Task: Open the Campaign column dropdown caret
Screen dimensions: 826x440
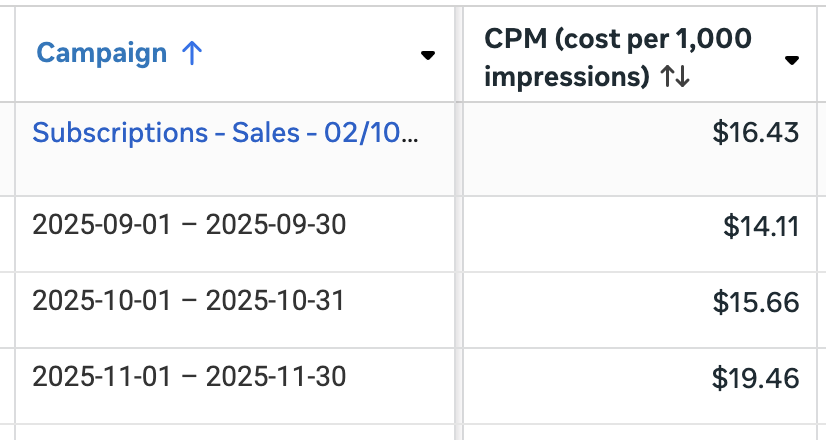Action: (x=428, y=55)
